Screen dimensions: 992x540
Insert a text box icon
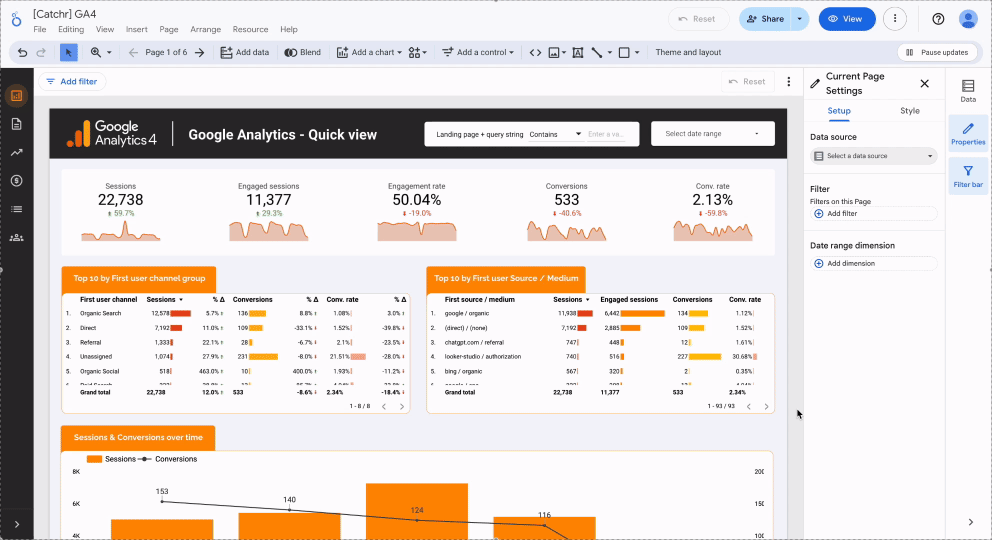coord(578,52)
